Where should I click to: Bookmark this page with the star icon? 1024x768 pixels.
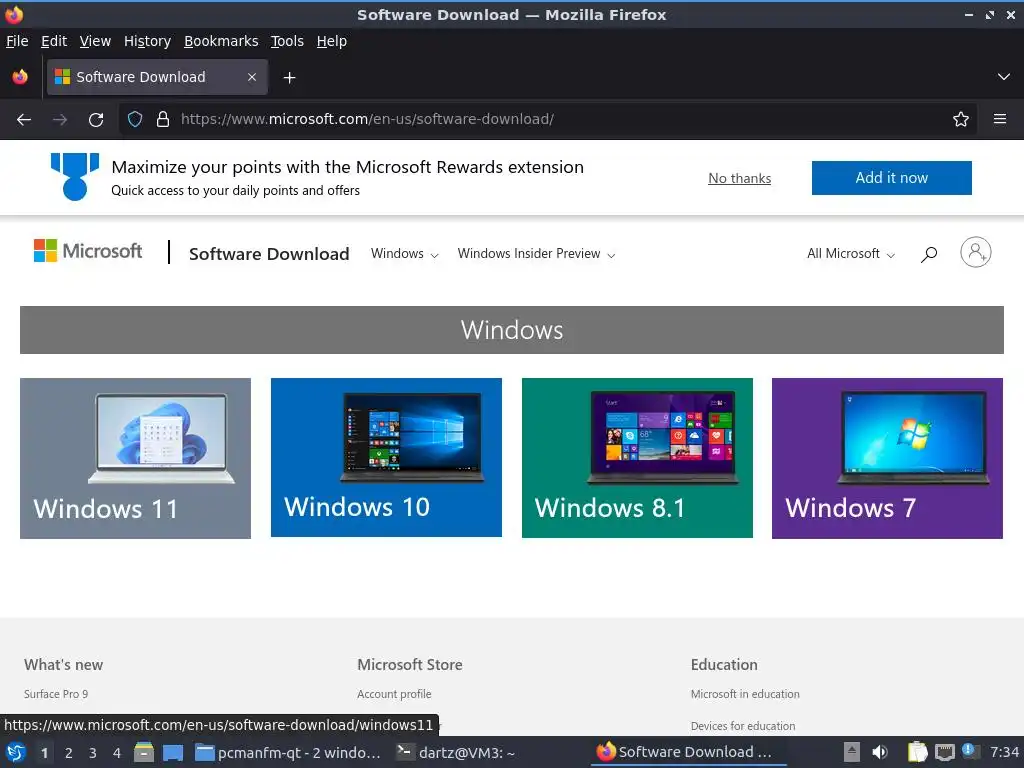coord(961,120)
